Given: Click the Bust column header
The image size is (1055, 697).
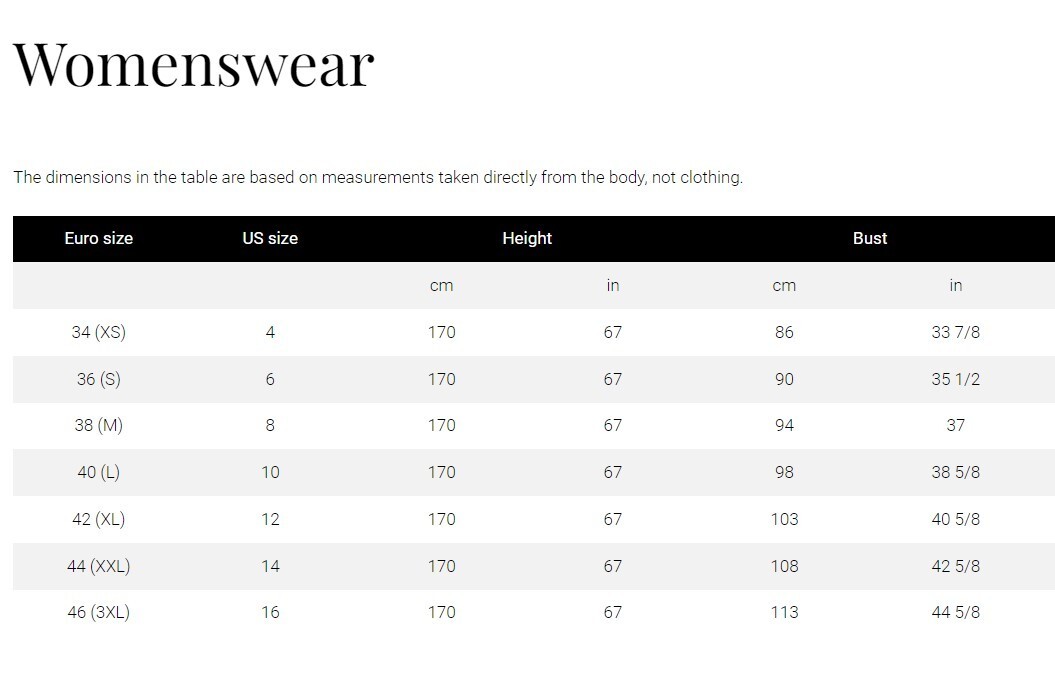Looking at the screenshot, I should click(870, 238).
